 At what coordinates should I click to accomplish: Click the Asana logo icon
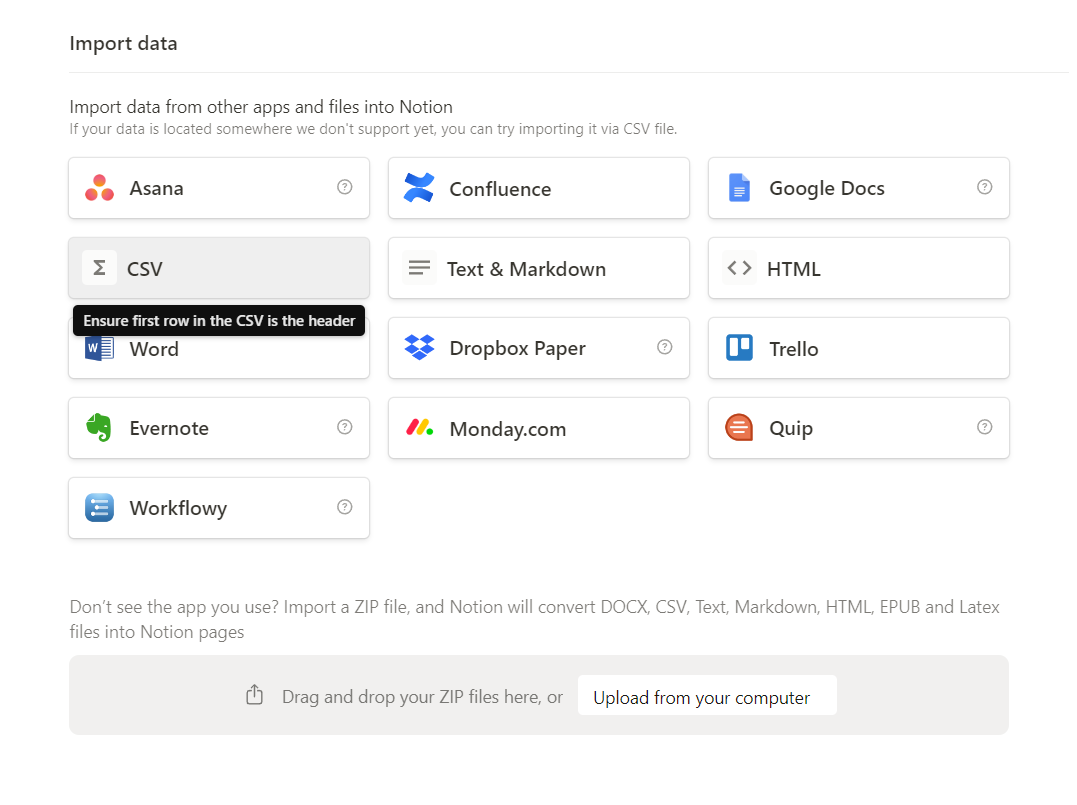tap(100, 188)
